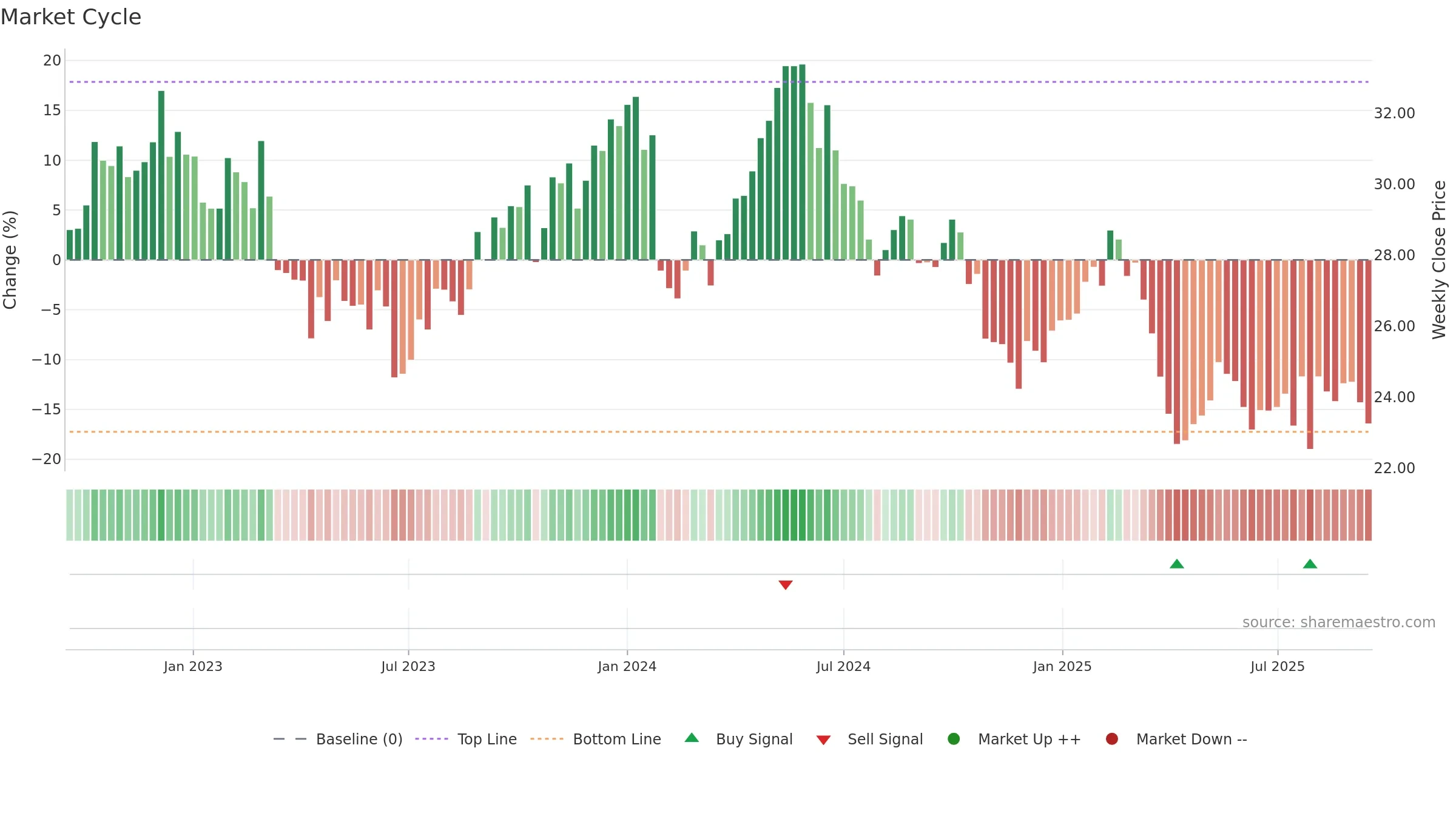Toggle Buy Signal legend entry
This screenshot has height=819, width=1456.
click(x=738, y=739)
